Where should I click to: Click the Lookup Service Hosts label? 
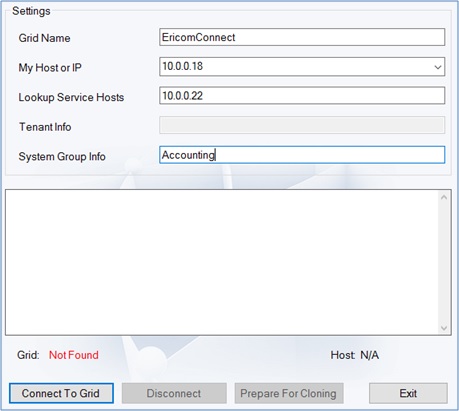tap(71, 97)
